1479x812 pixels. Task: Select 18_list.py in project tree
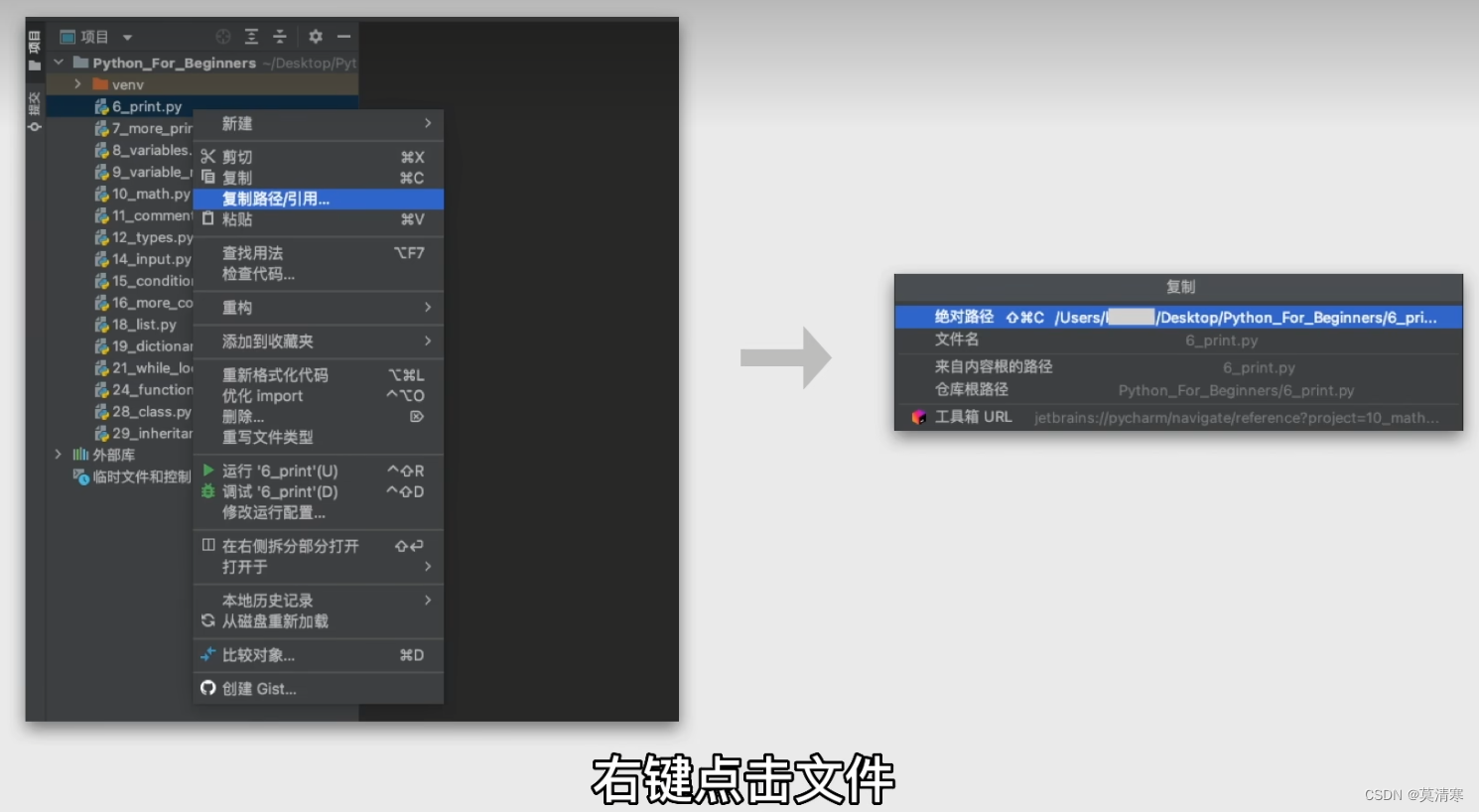pos(136,325)
